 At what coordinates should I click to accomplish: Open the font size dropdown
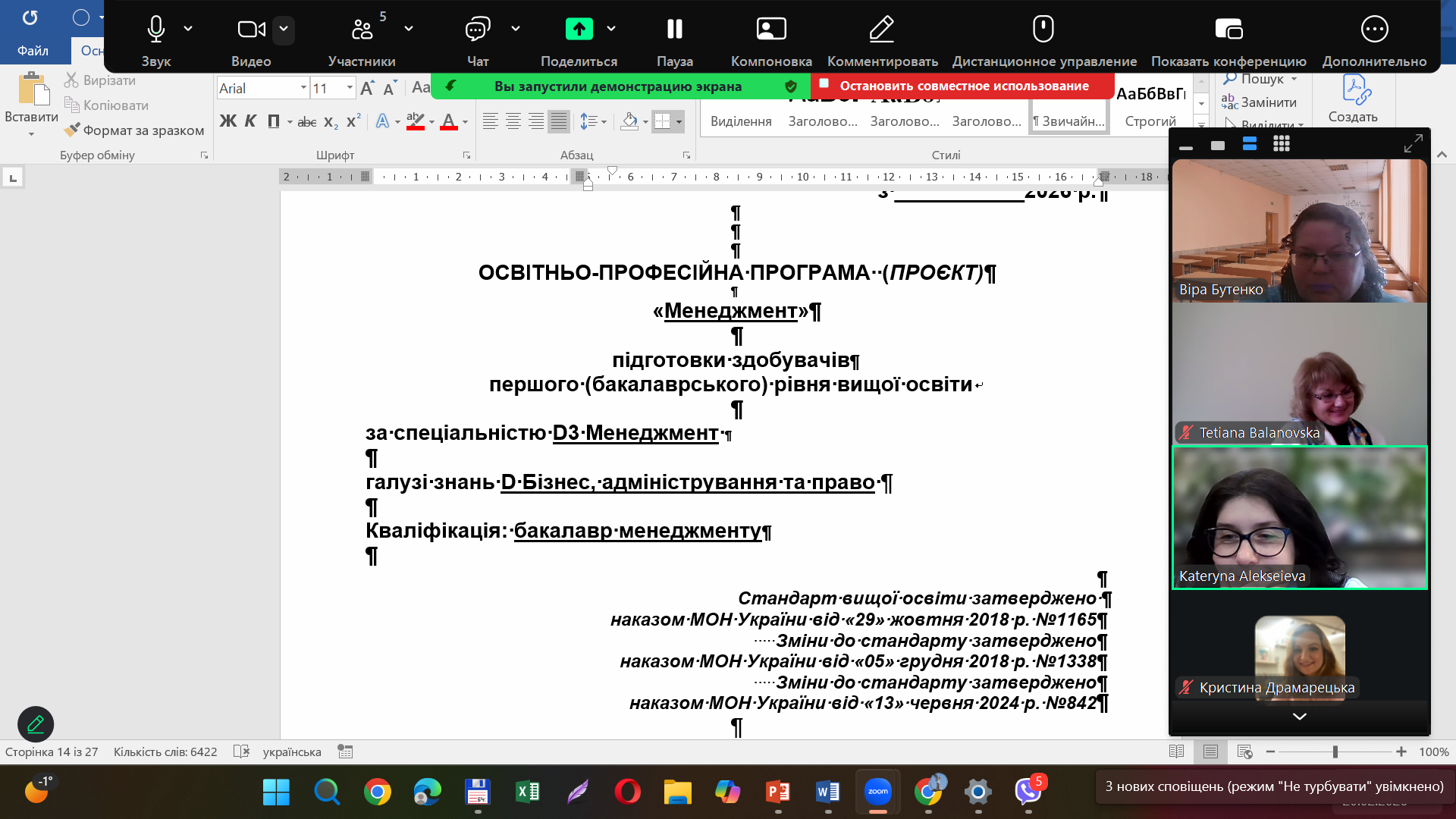pos(350,88)
